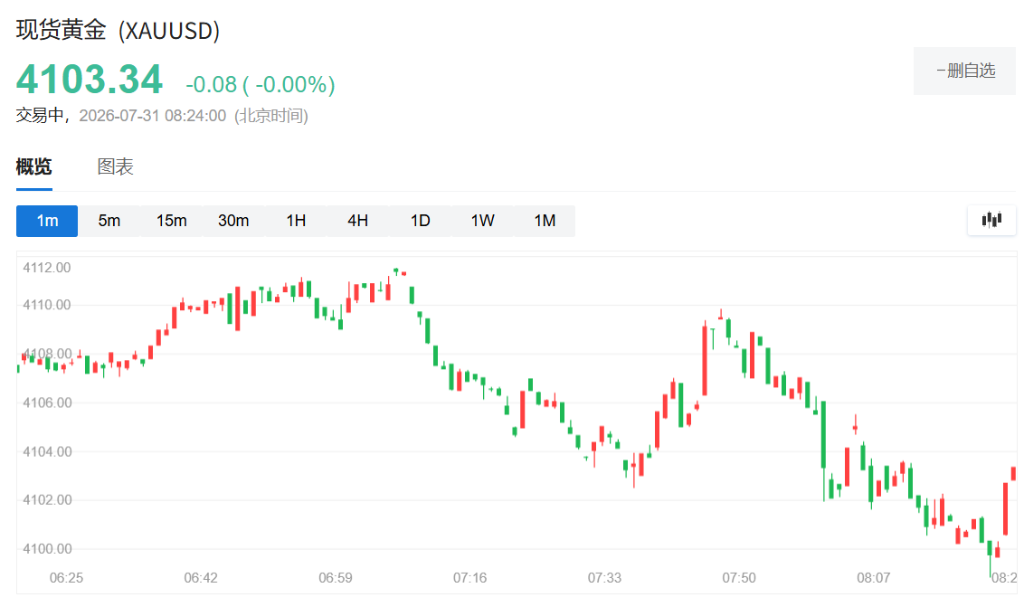Click the tall red candle before 07:50

point(705,358)
